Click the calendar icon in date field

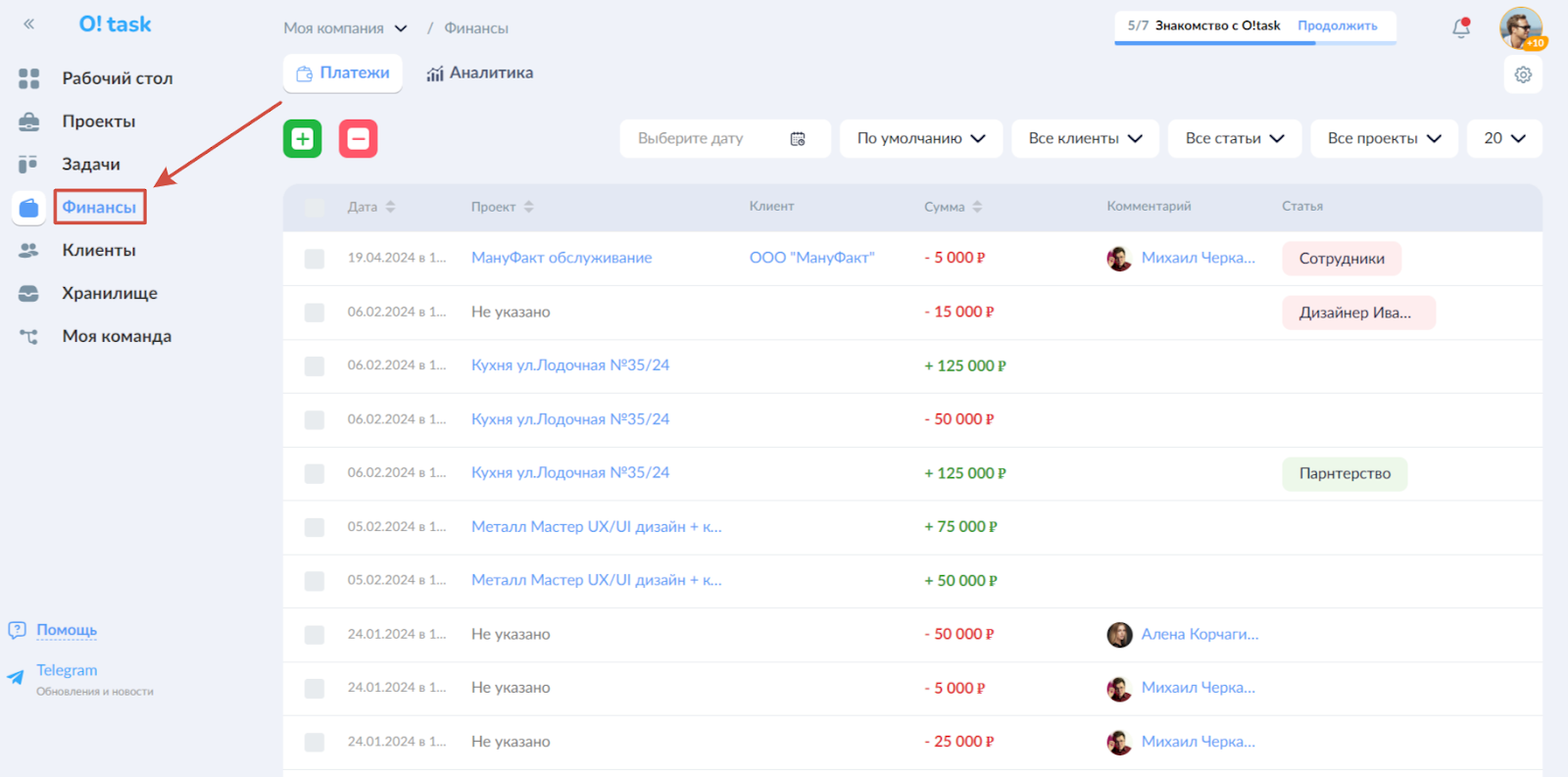click(x=798, y=139)
